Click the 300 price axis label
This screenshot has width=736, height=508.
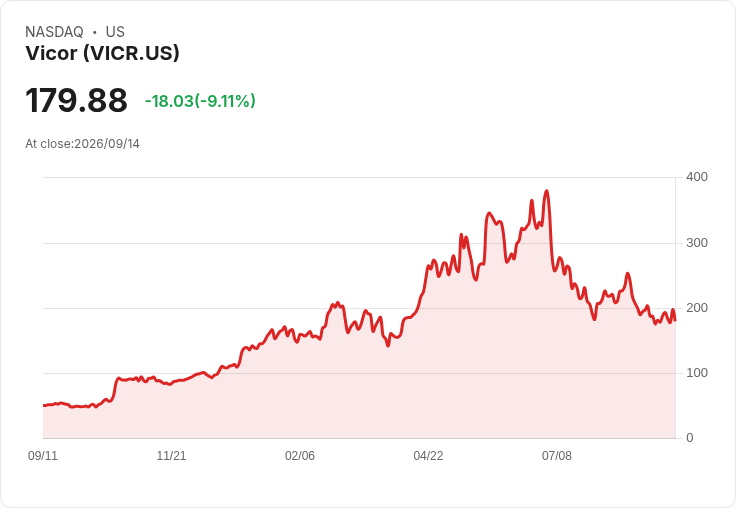point(697,243)
